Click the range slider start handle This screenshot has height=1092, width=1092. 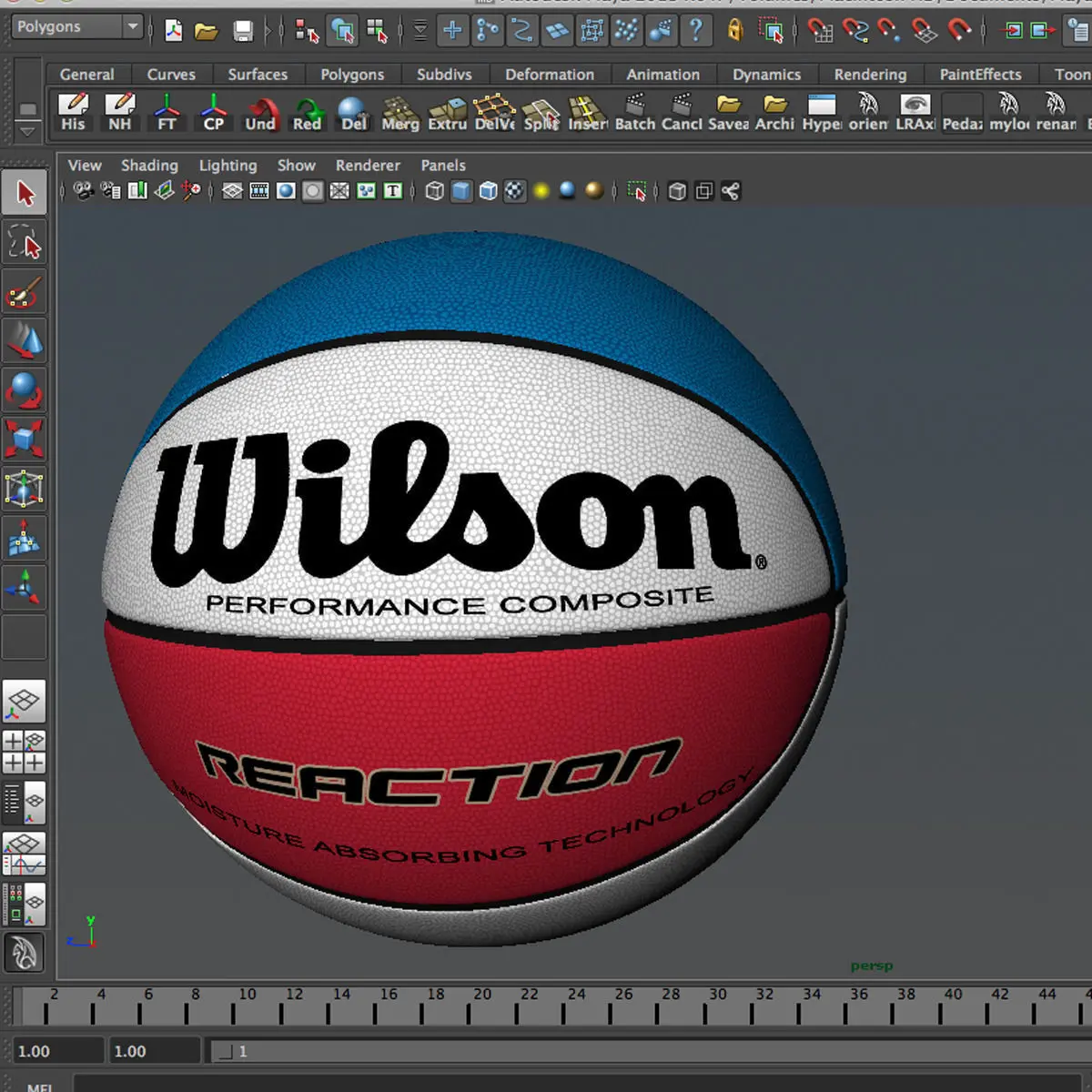click(x=227, y=1051)
